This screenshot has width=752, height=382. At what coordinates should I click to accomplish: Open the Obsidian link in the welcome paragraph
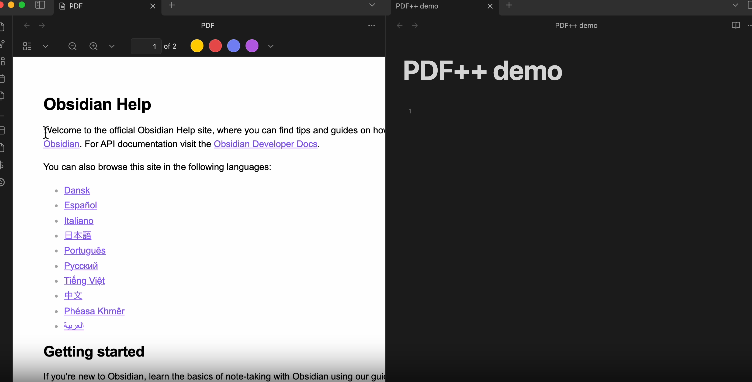point(61,144)
